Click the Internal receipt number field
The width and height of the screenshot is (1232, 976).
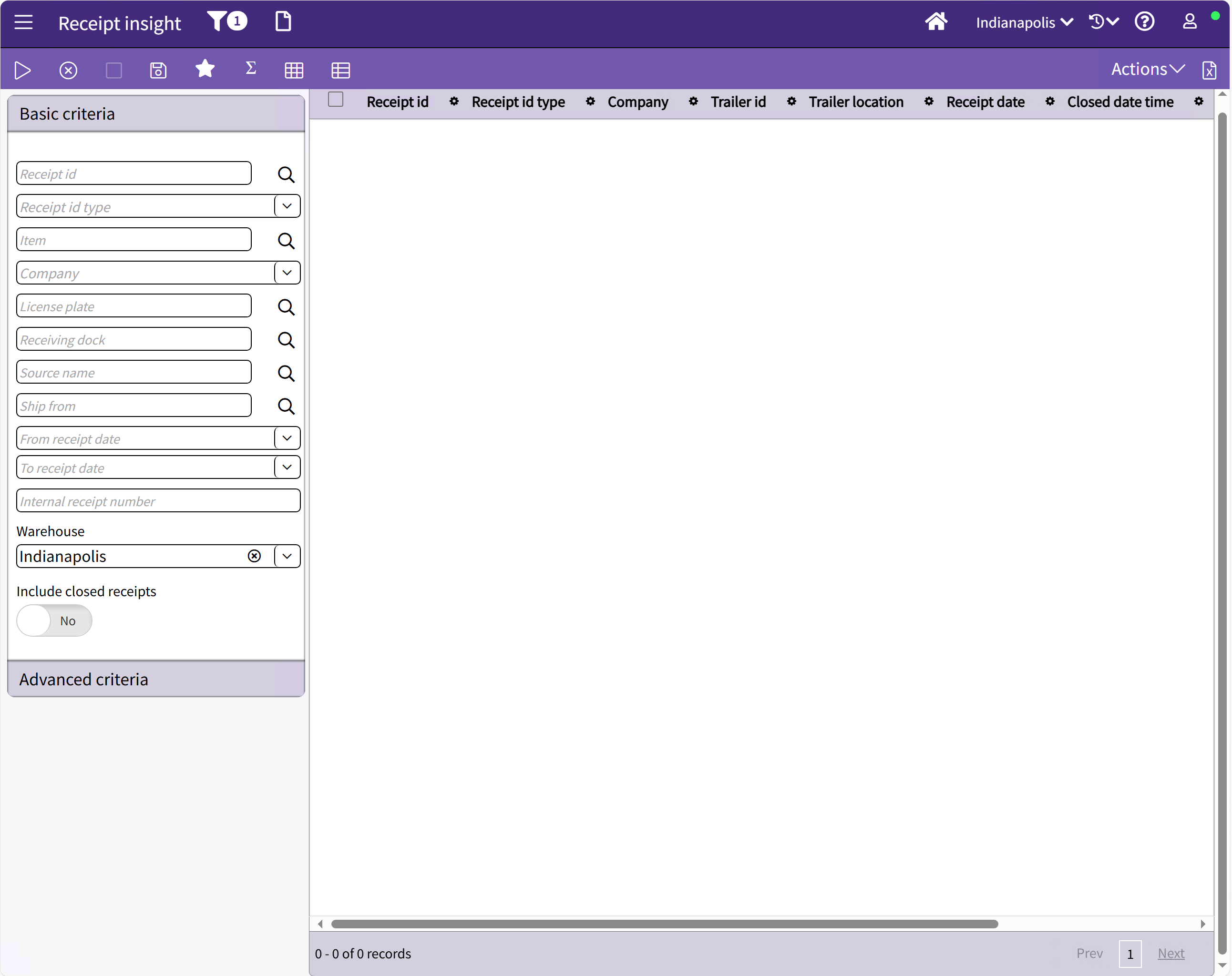(158, 501)
